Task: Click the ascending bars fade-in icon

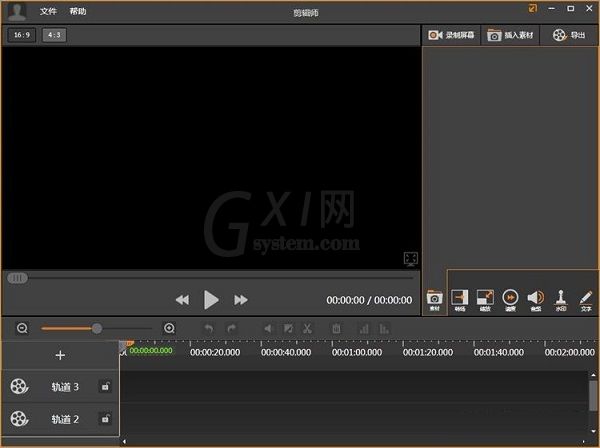Action: [x=364, y=329]
